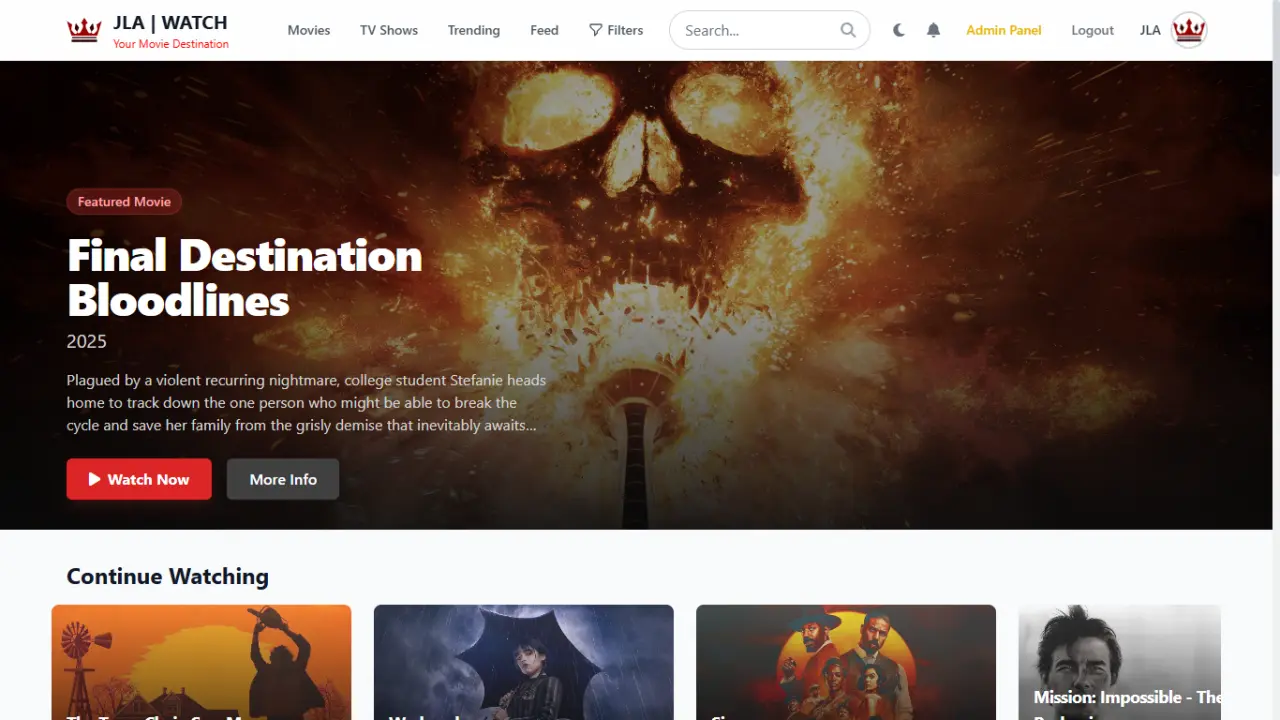Click the JLA | WATCH site title
The height and width of the screenshot is (720, 1280).
tap(170, 22)
